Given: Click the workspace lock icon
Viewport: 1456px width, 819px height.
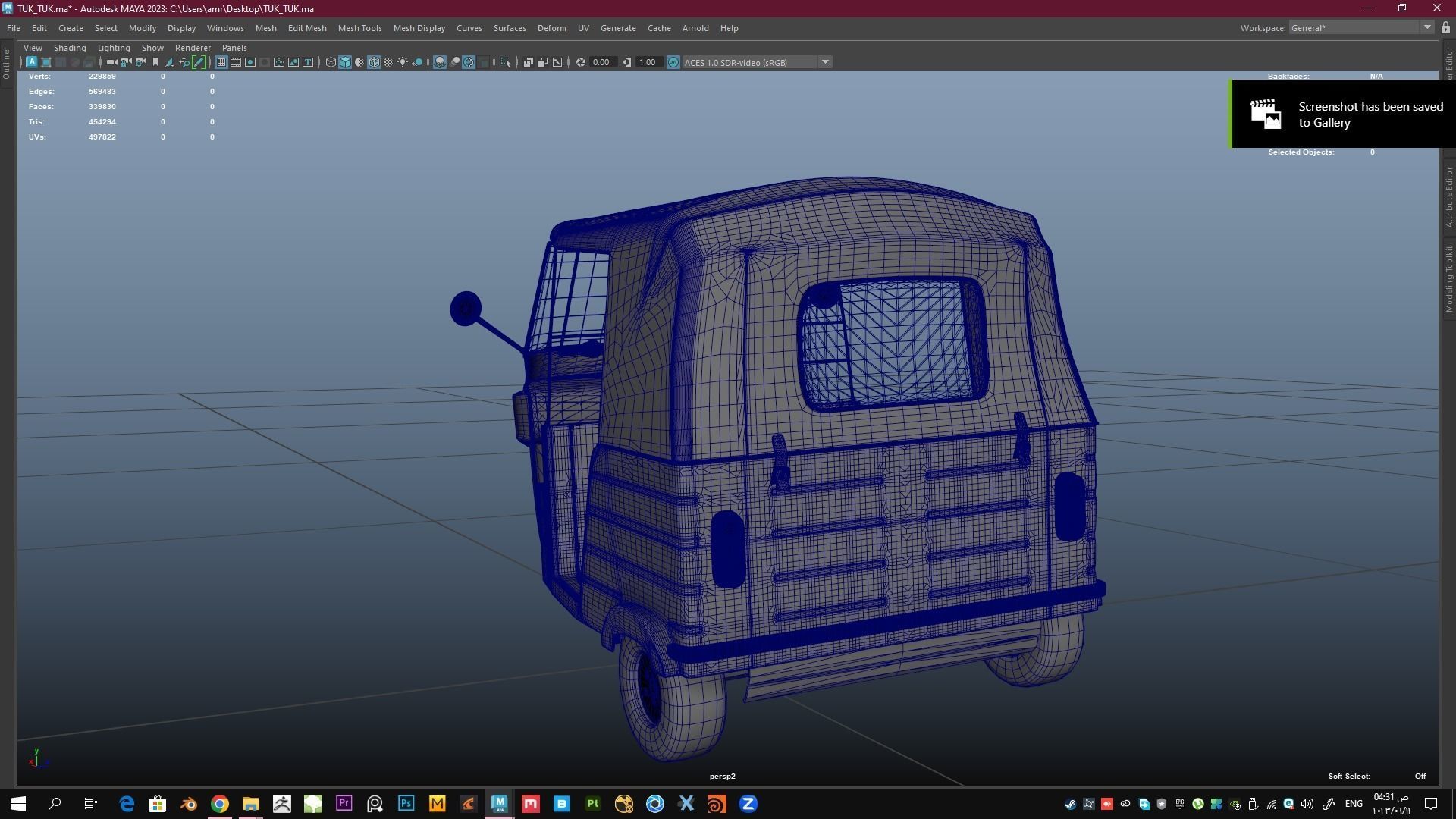Looking at the screenshot, I should click(x=1445, y=28).
